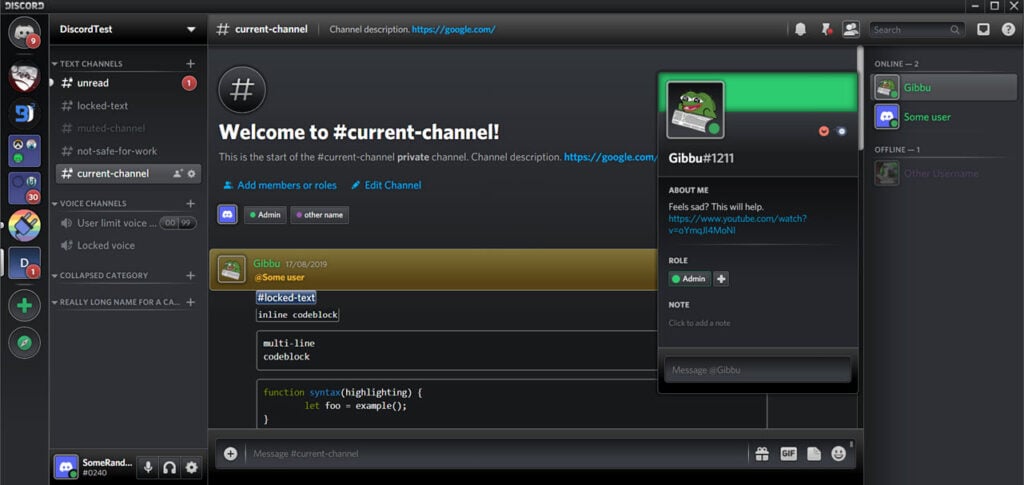The image size is (1024, 485).
Task: Open current-channel edit settings gear
Action: [x=191, y=174]
